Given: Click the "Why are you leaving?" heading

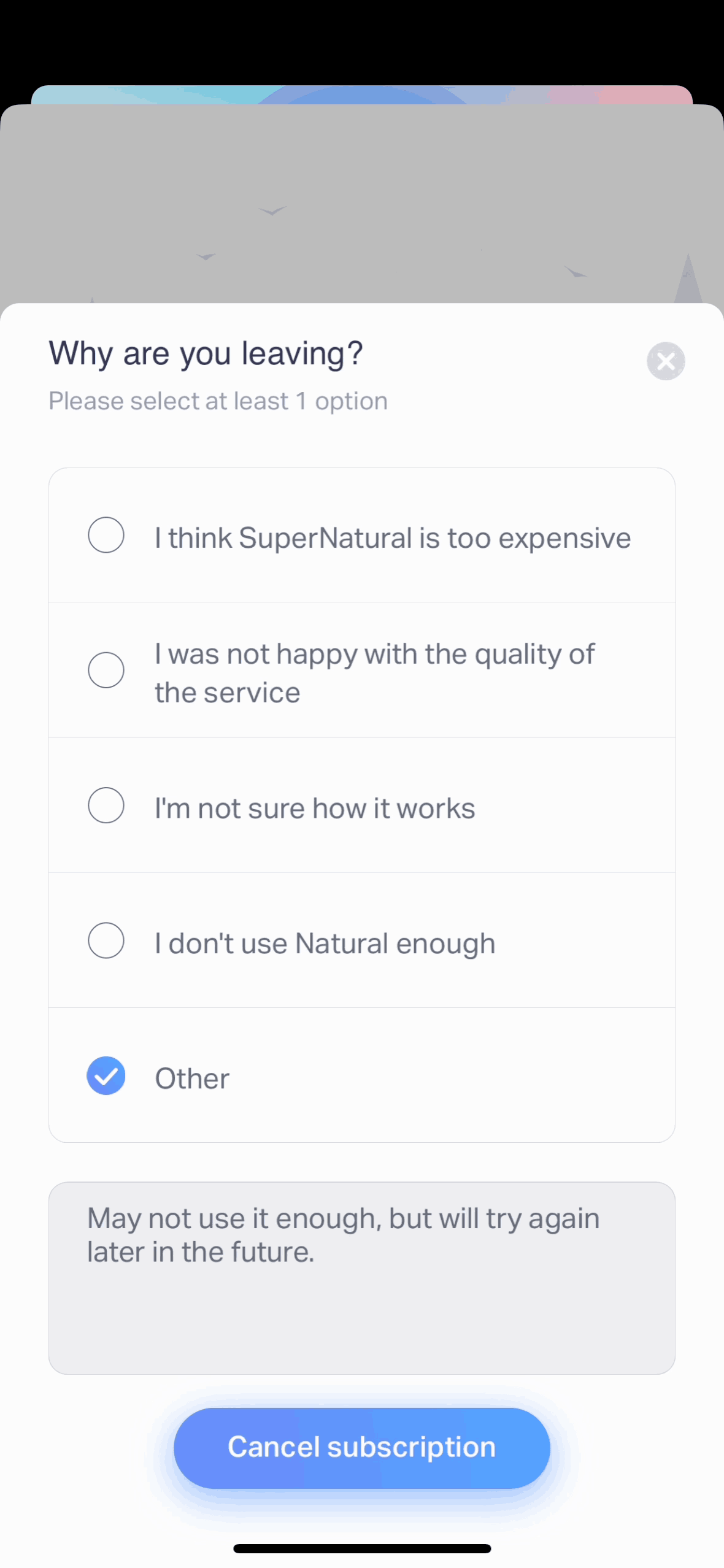Looking at the screenshot, I should (x=206, y=353).
